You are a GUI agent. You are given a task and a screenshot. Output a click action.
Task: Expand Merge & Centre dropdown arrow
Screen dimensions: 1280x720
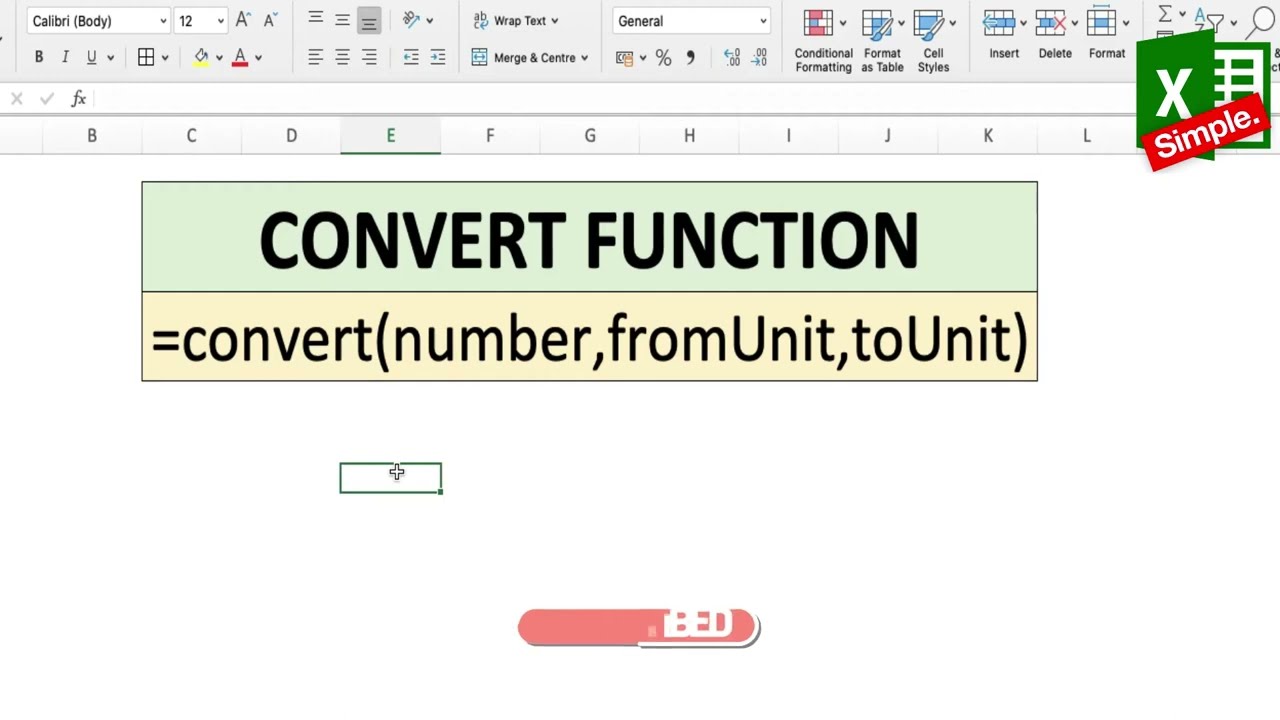pos(584,58)
